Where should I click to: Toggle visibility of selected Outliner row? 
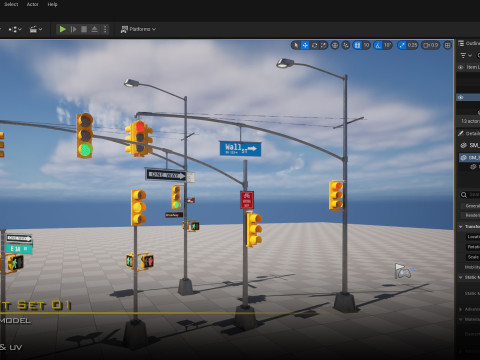(461, 97)
